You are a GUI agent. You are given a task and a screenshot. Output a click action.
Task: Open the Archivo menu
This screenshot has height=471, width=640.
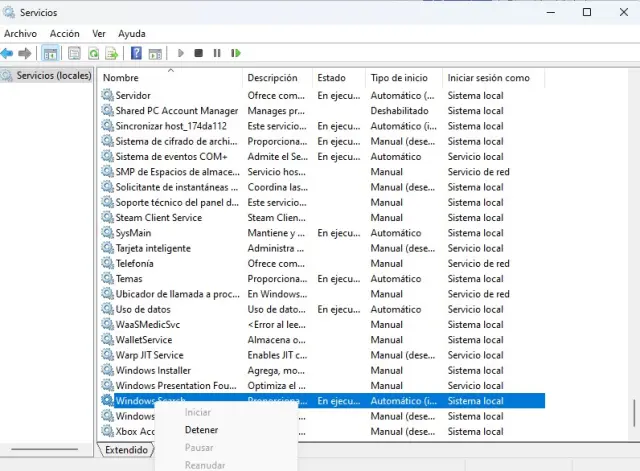[20, 33]
